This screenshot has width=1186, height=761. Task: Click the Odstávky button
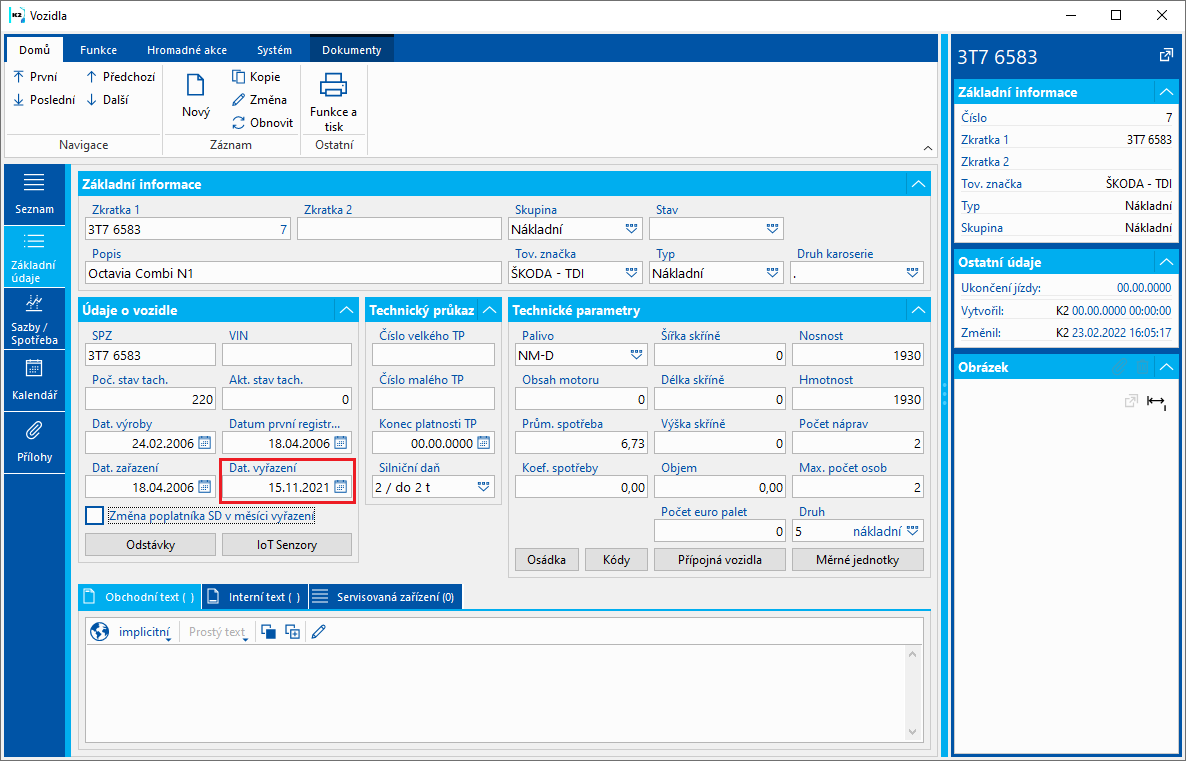[x=151, y=545]
